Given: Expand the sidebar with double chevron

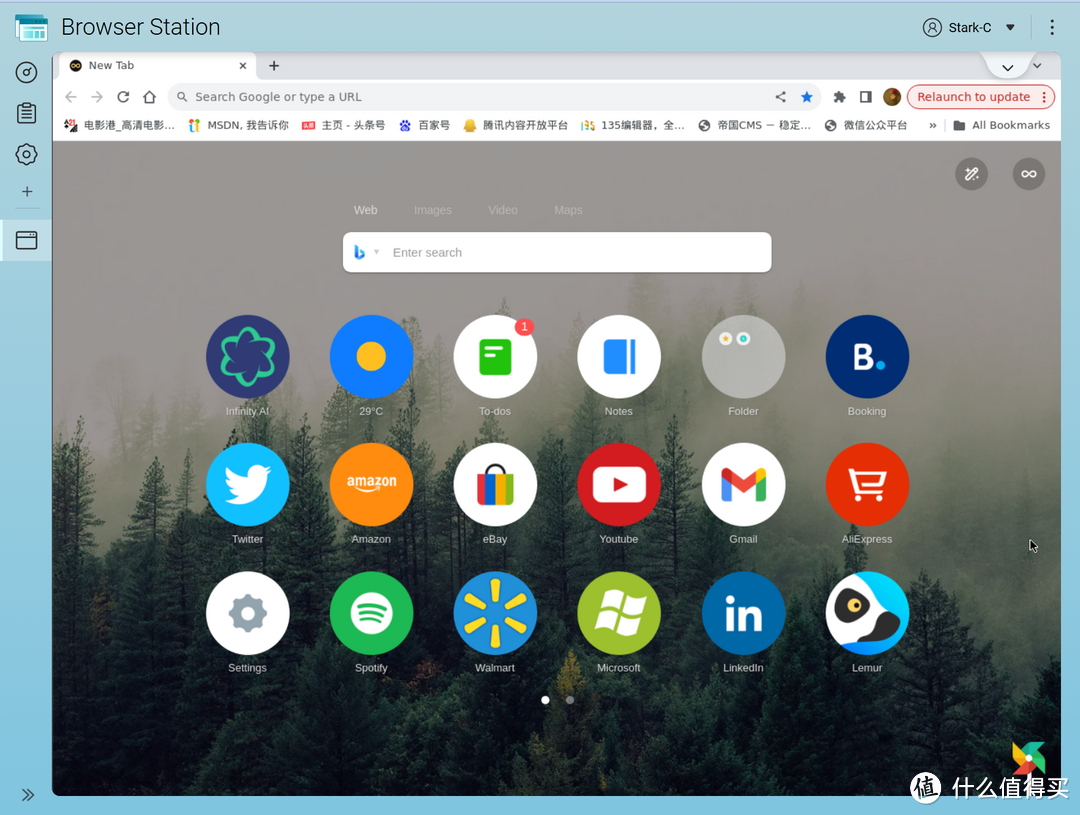Looking at the screenshot, I should click(x=28, y=795).
